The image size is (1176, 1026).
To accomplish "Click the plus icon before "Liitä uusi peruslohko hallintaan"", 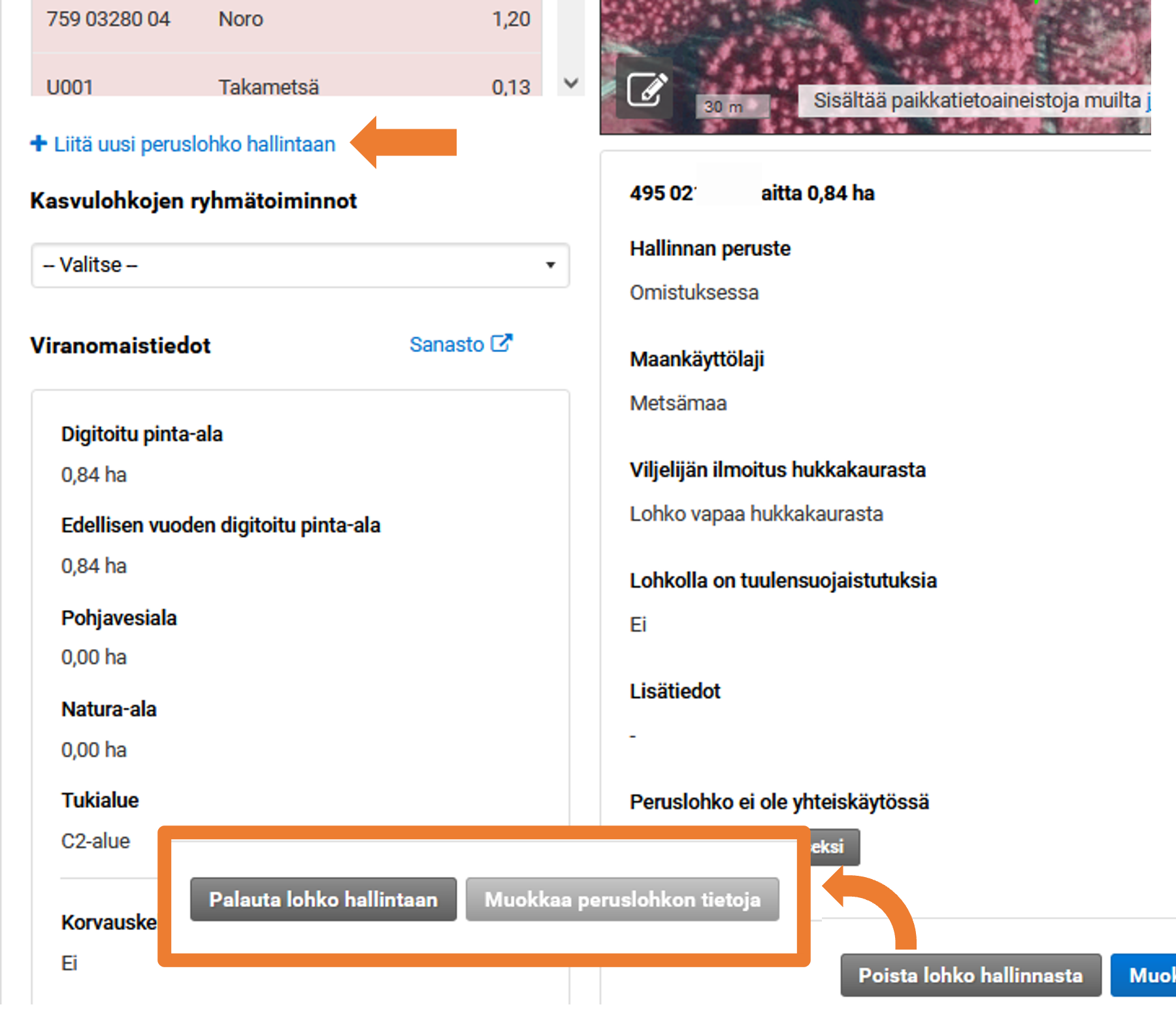I will coord(37,144).
